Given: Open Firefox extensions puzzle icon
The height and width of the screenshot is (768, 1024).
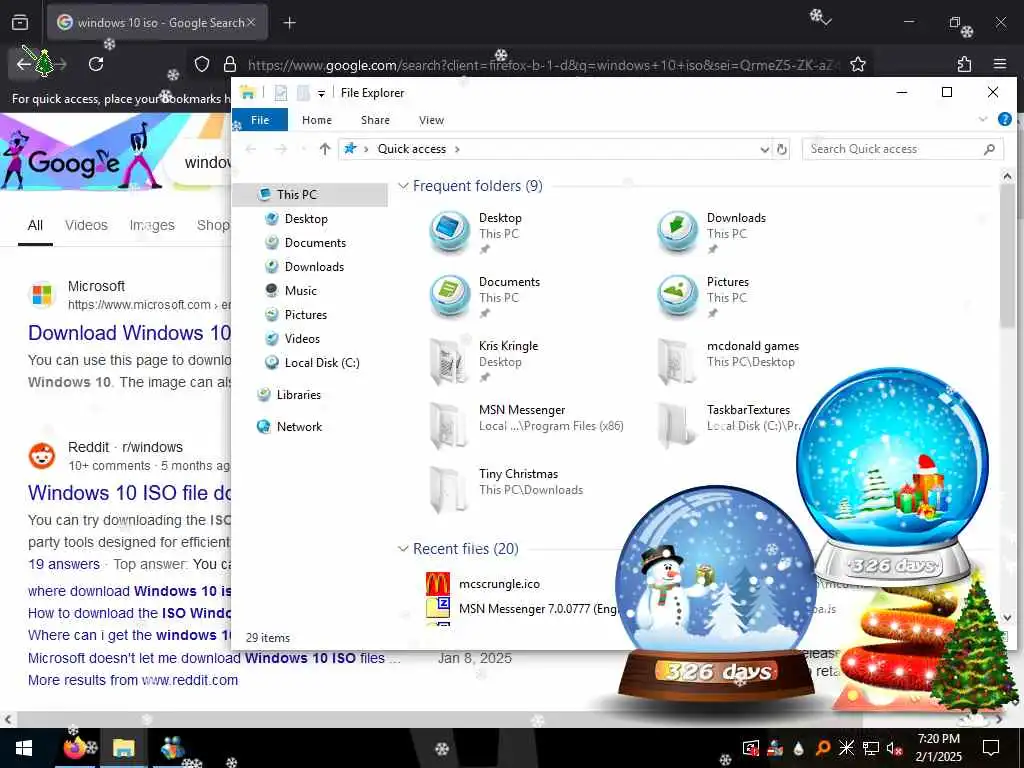Looking at the screenshot, I should [x=964, y=64].
